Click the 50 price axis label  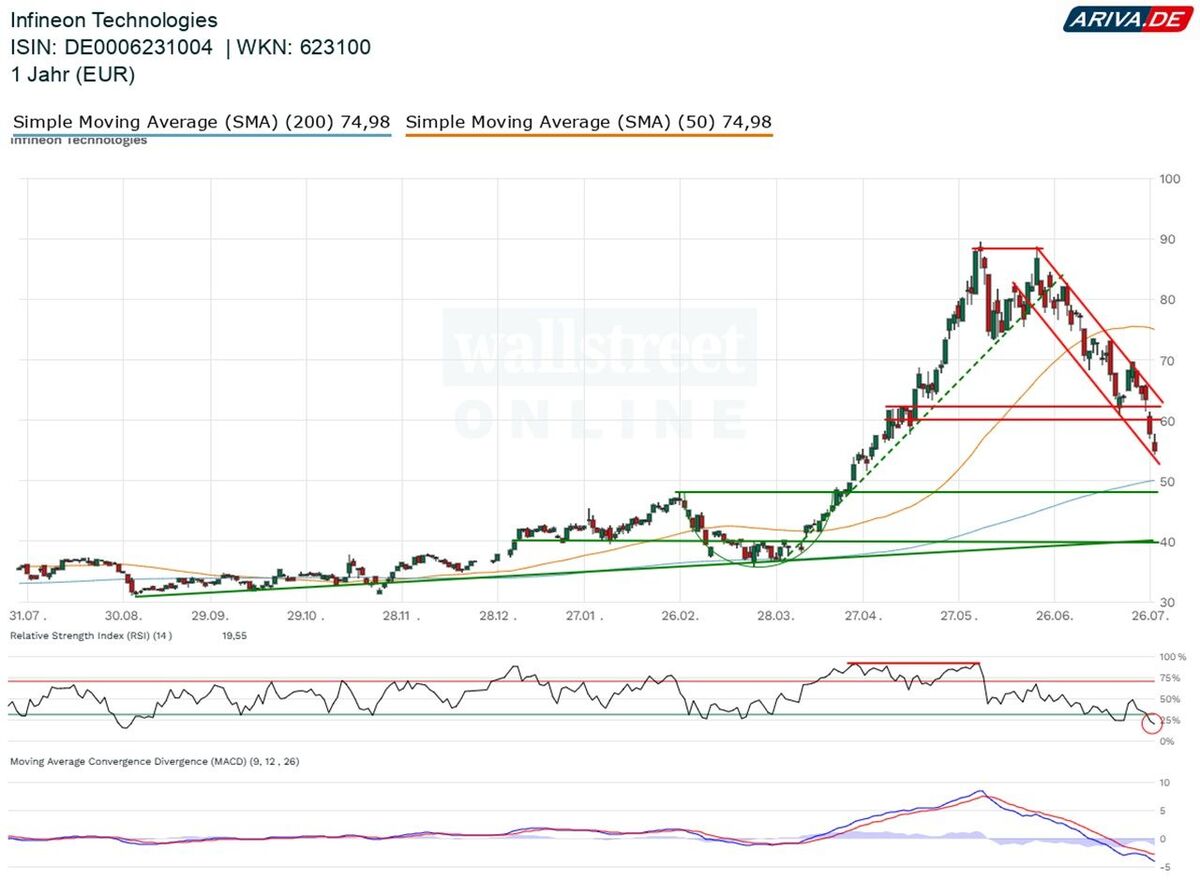[x=1166, y=481]
